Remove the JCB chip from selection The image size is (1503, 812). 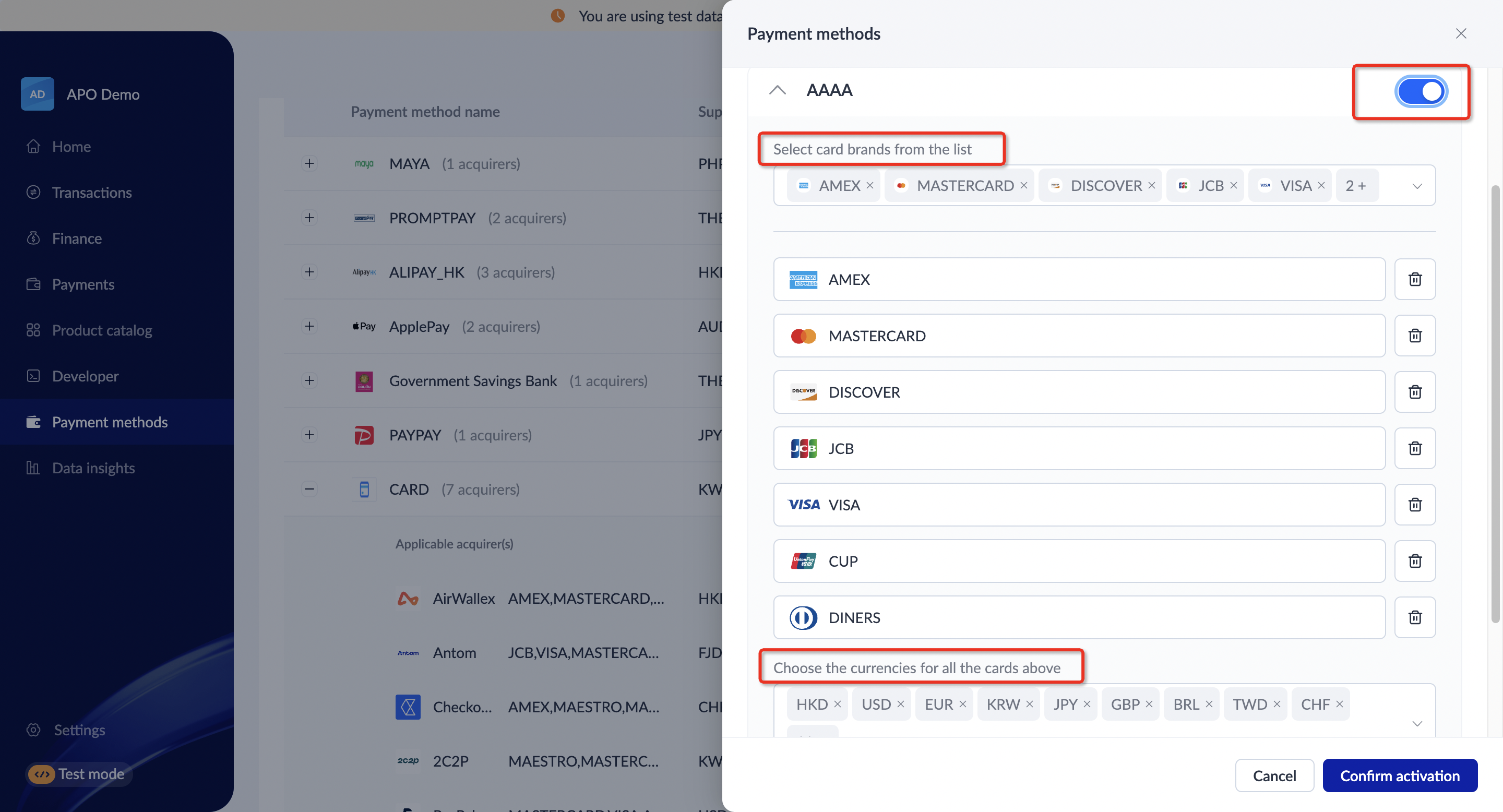(x=1233, y=185)
